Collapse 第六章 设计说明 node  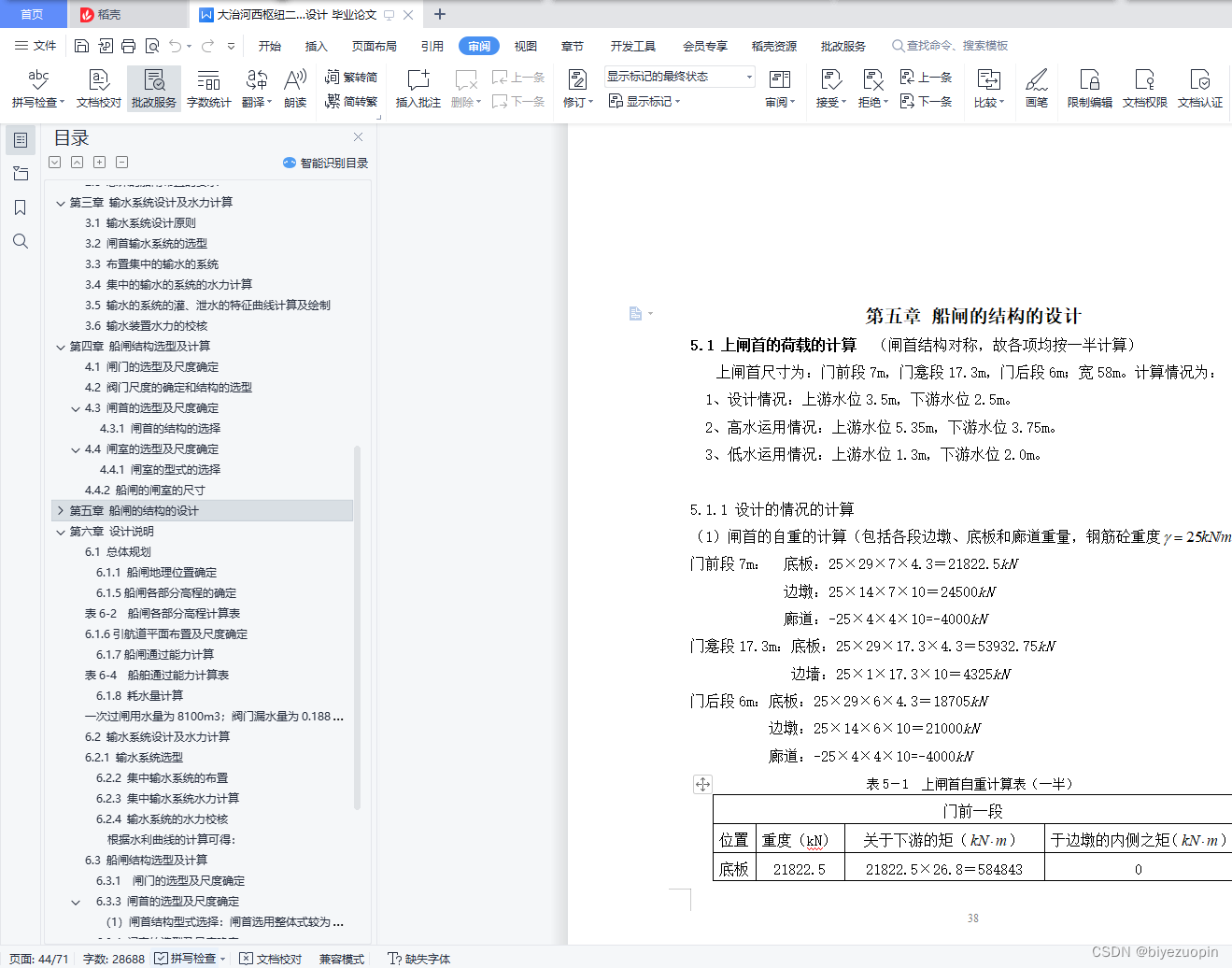(61, 532)
